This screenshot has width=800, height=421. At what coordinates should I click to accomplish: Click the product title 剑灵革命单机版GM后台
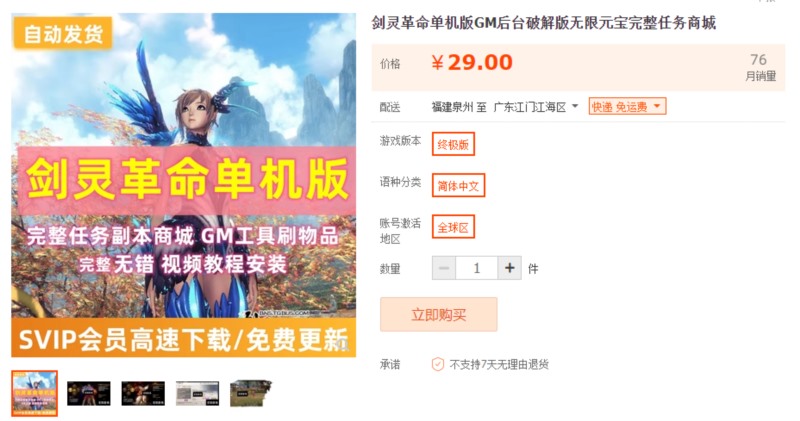coord(543,23)
